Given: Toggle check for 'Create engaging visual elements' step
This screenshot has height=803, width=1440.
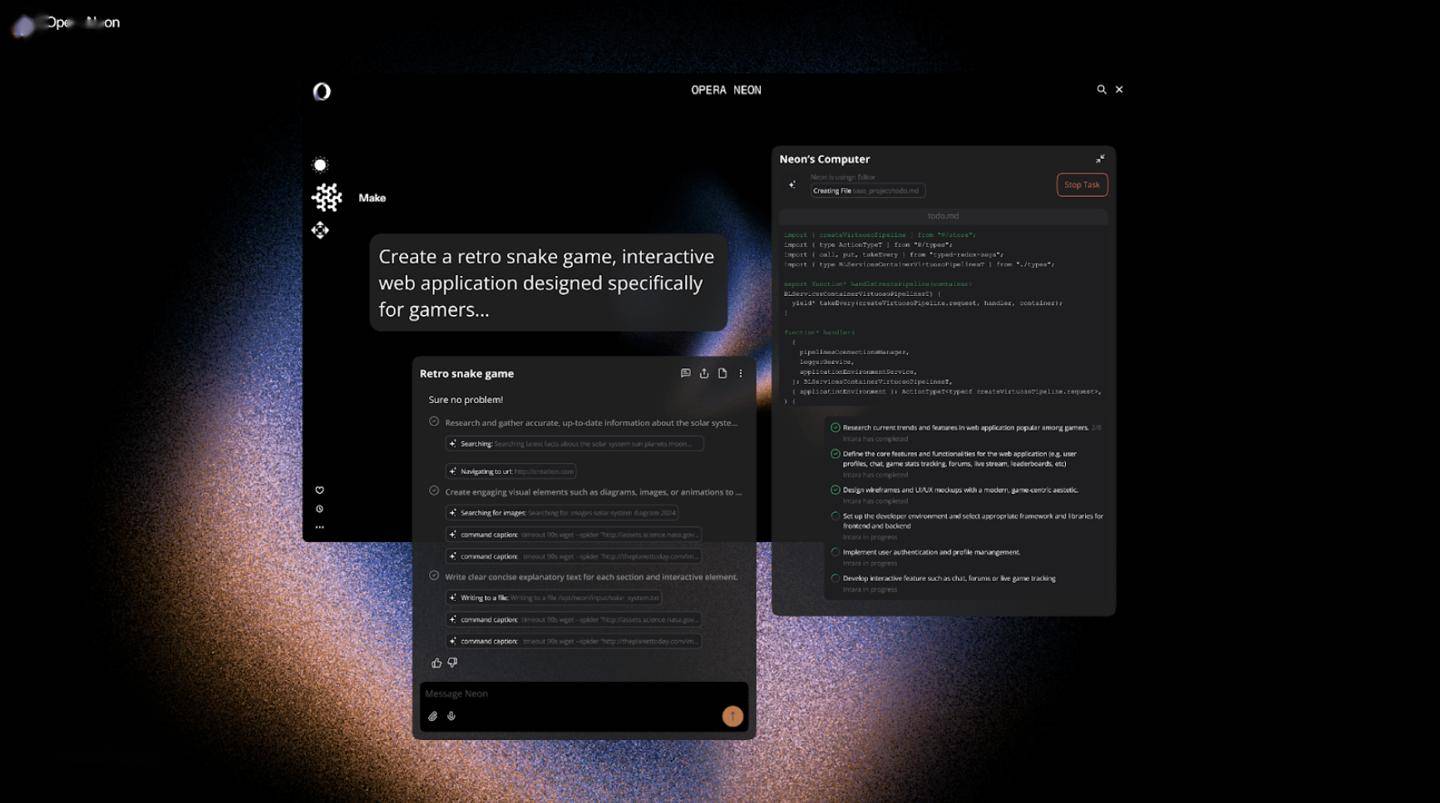Looking at the screenshot, I should (434, 491).
